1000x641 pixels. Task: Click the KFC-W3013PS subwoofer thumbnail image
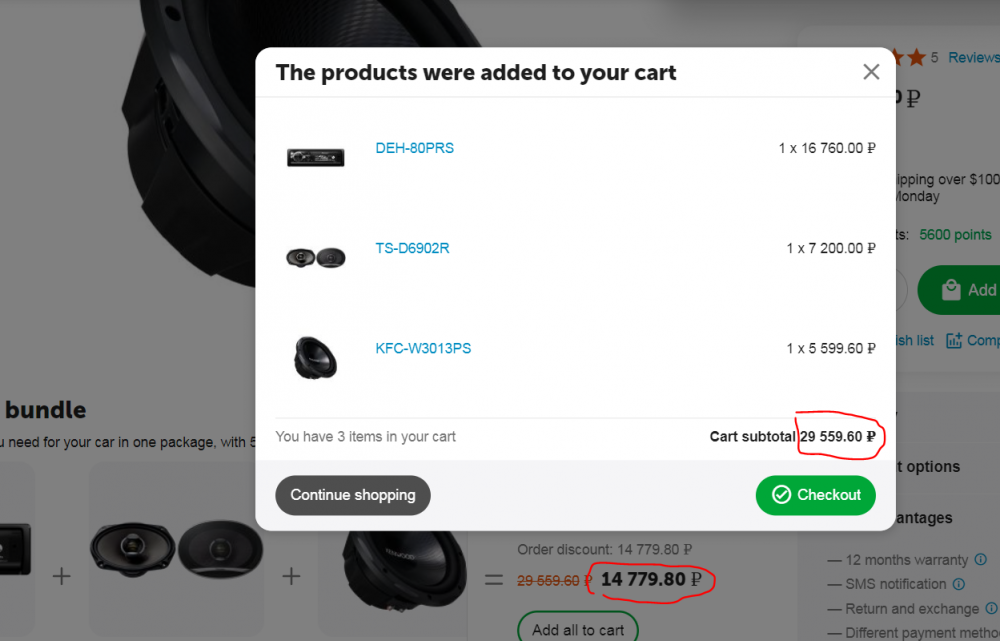pyautogui.click(x=315, y=357)
